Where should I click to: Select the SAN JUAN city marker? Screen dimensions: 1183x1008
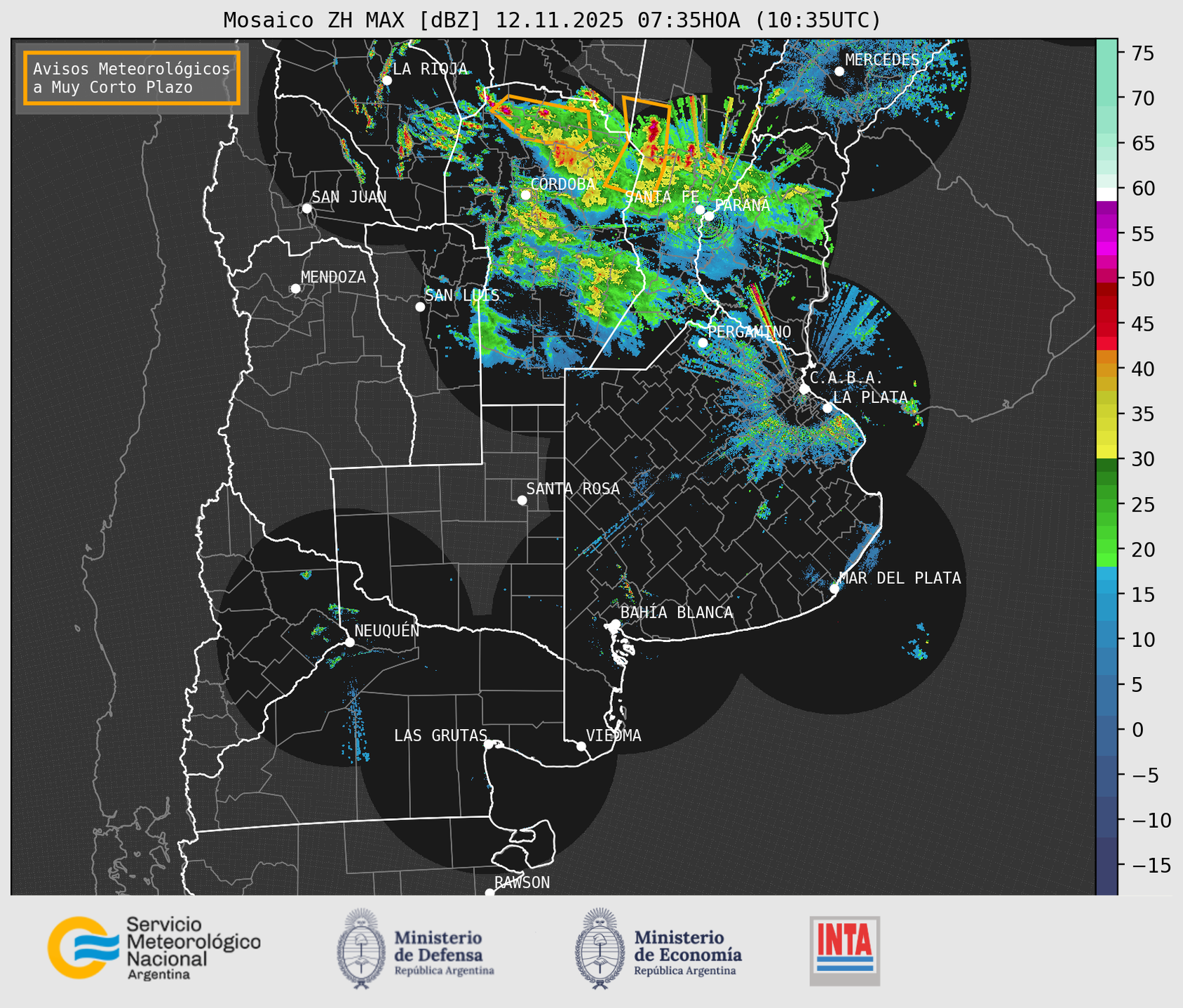[x=306, y=208]
